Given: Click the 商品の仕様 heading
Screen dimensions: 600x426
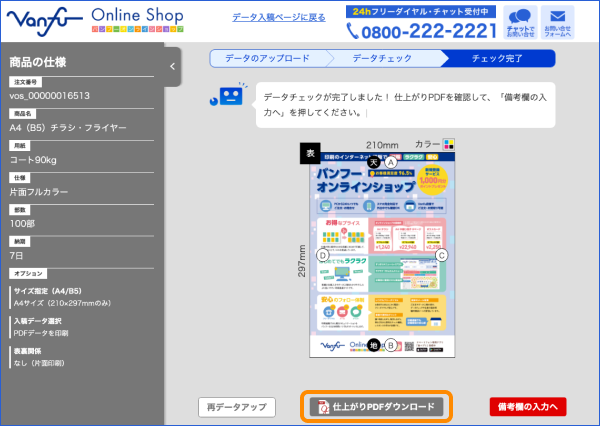Looking at the screenshot, I should (38, 62).
